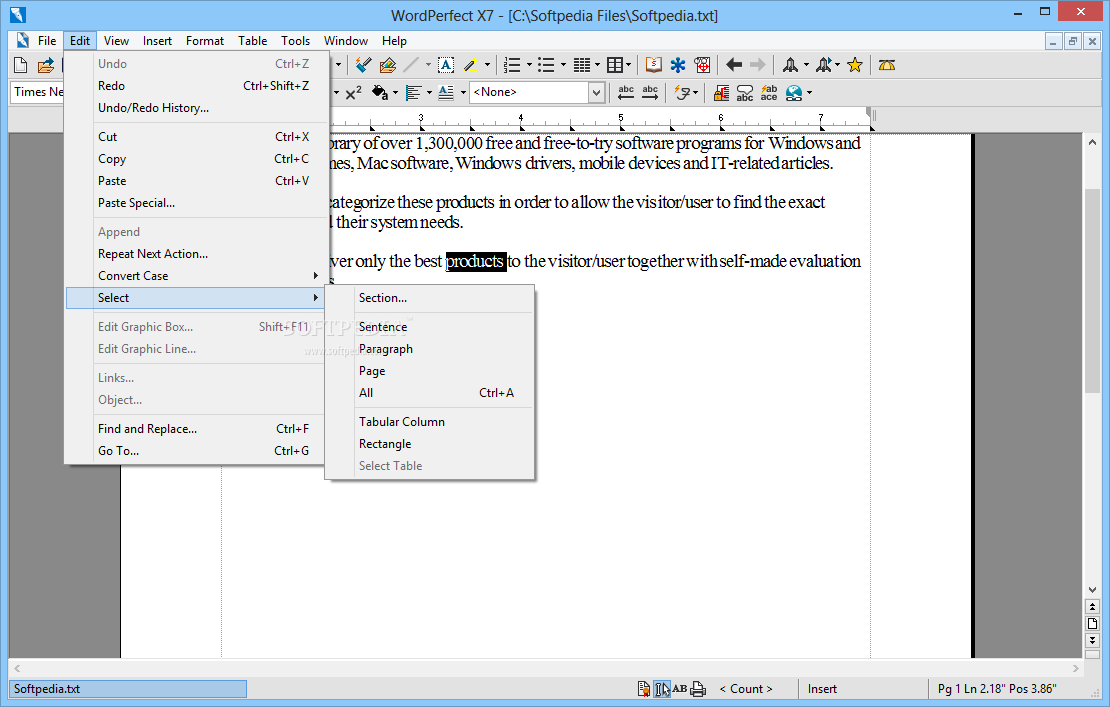Toggle the Shadow Cursor status bar icon
The height and width of the screenshot is (707, 1110).
pos(662,689)
